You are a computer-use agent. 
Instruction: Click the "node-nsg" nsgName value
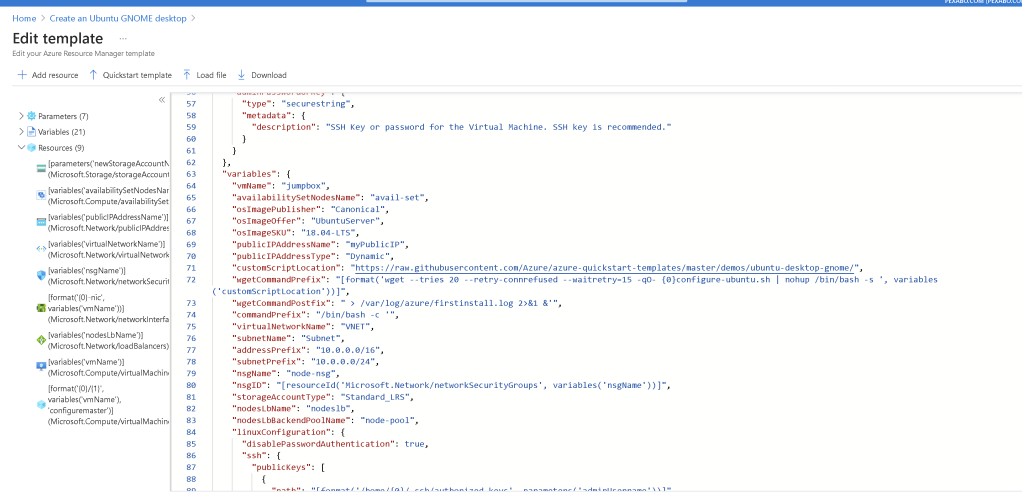(309, 373)
